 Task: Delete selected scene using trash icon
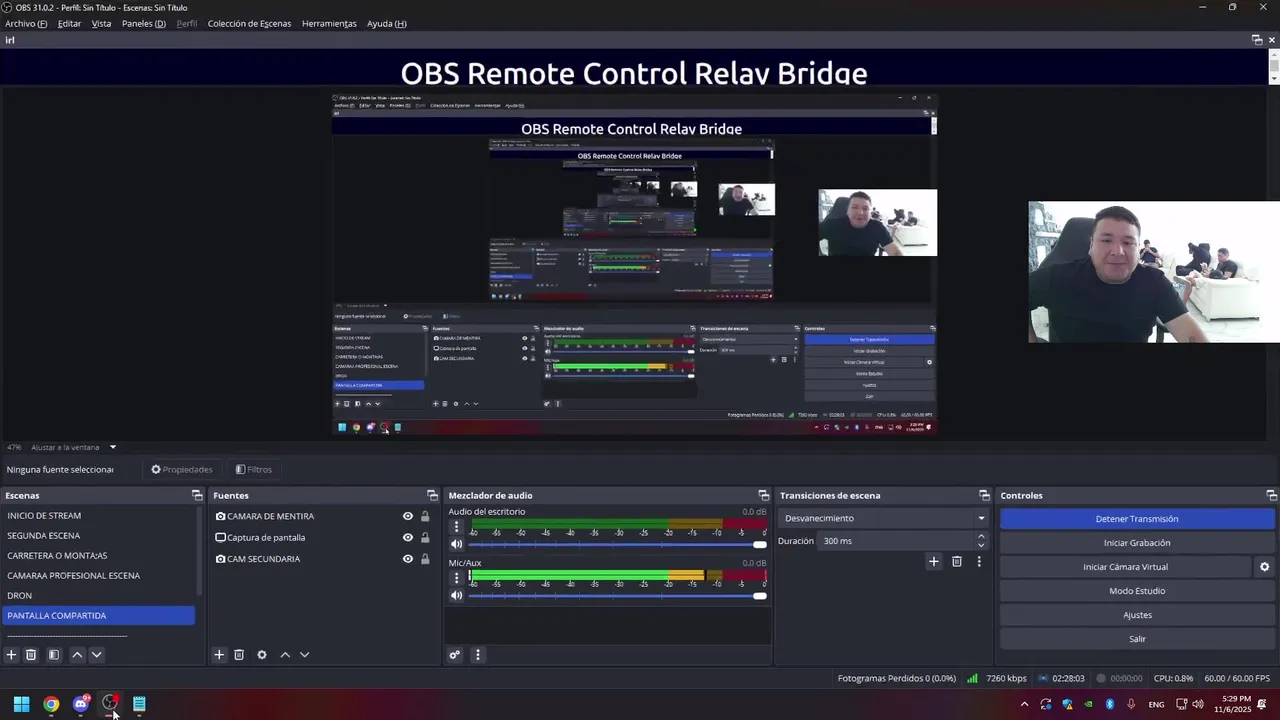tap(31, 655)
